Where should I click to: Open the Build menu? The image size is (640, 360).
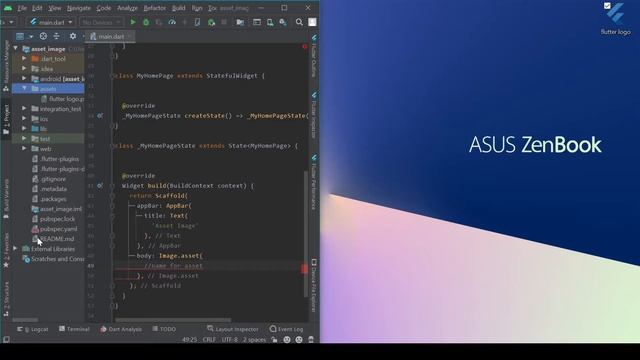pos(178,8)
